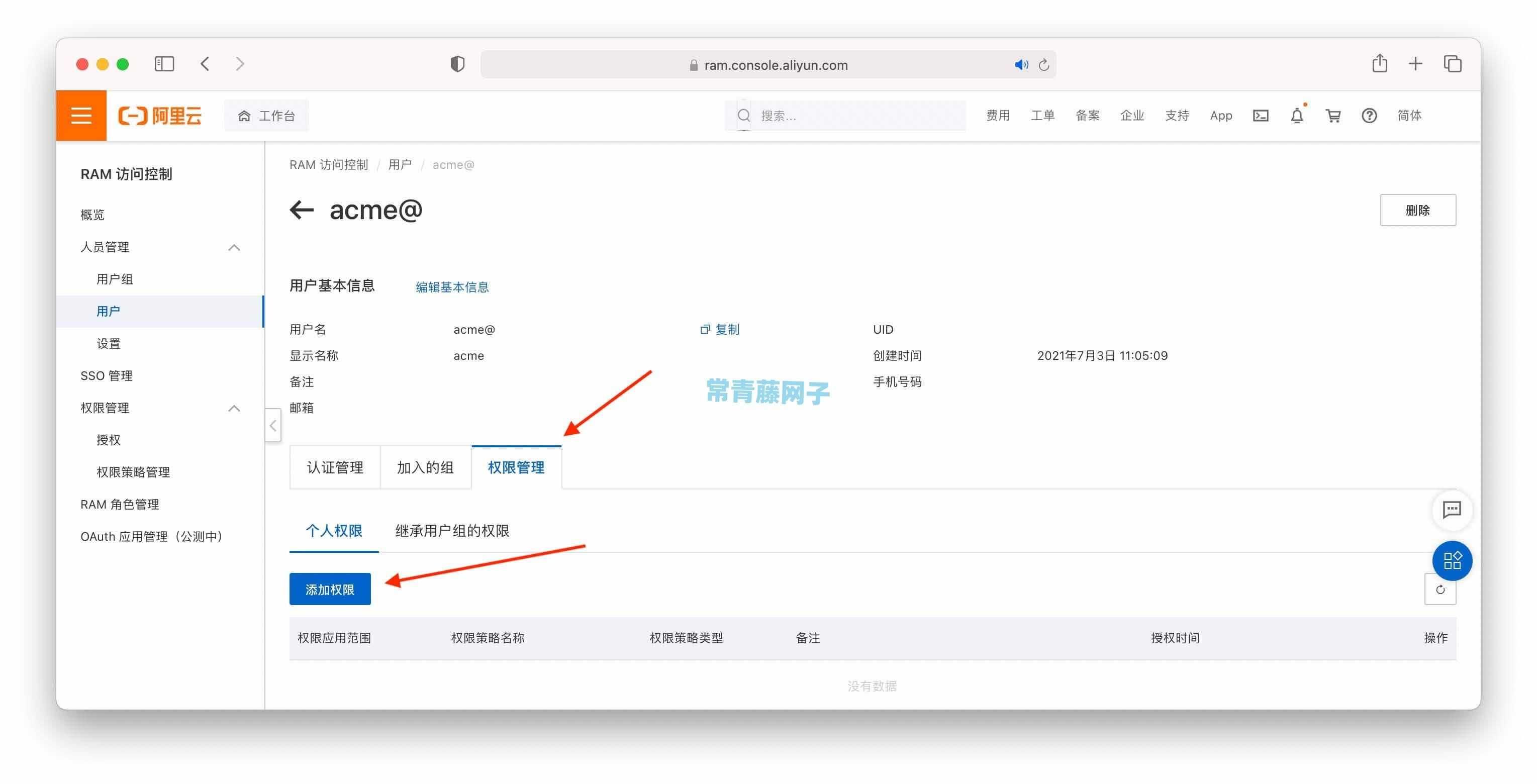Collapse the 权限管理 sidebar section

pos(235,408)
